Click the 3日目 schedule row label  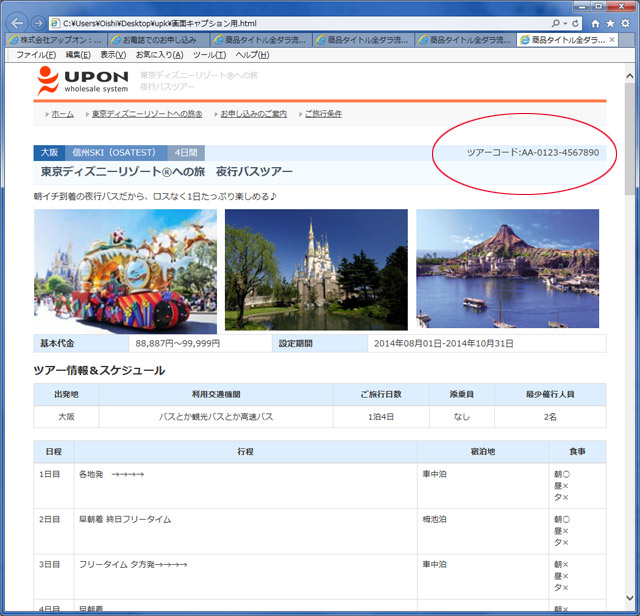(50, 565)
